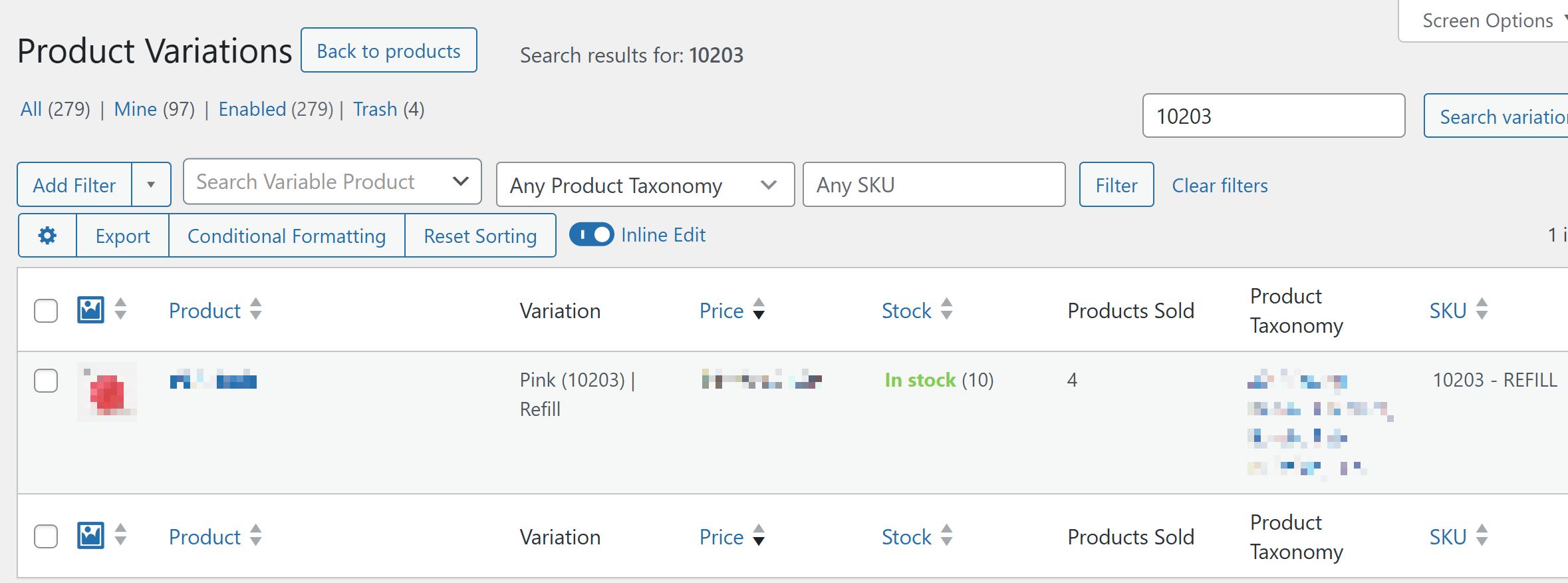Switch to the Mine view

(x=136, y=109)
